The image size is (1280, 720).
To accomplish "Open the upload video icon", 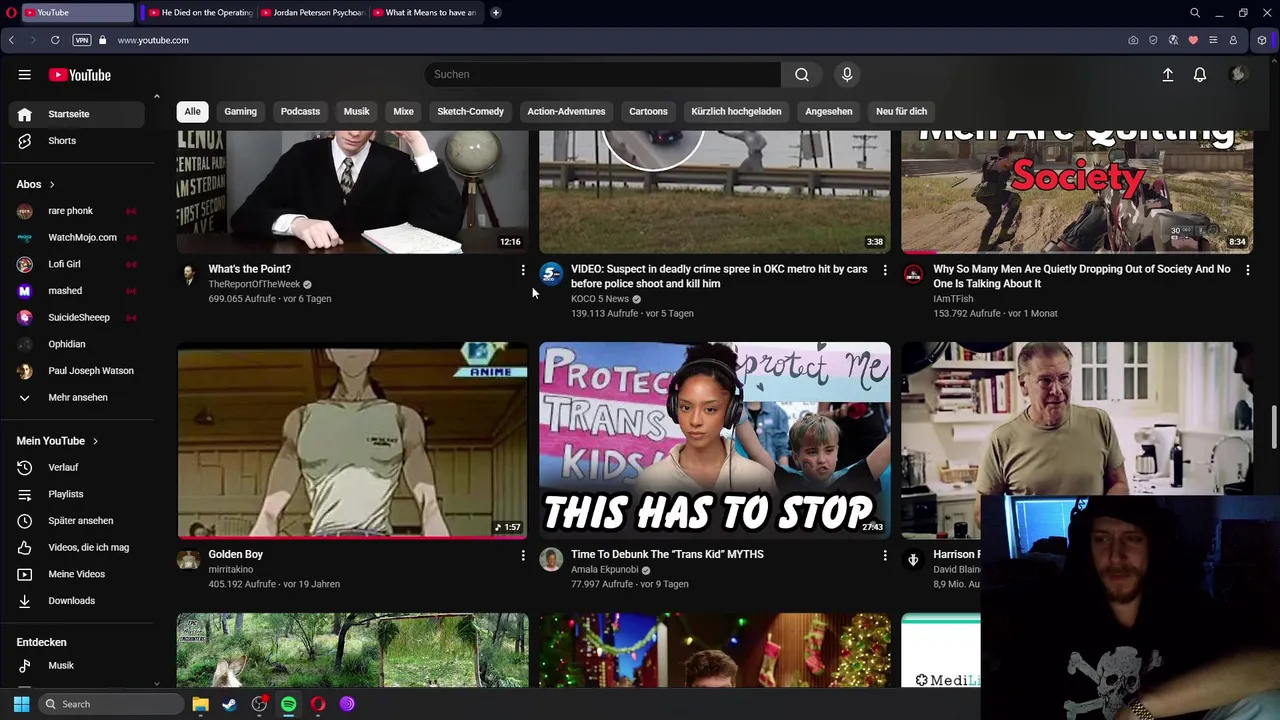I will click(1167, 74).
